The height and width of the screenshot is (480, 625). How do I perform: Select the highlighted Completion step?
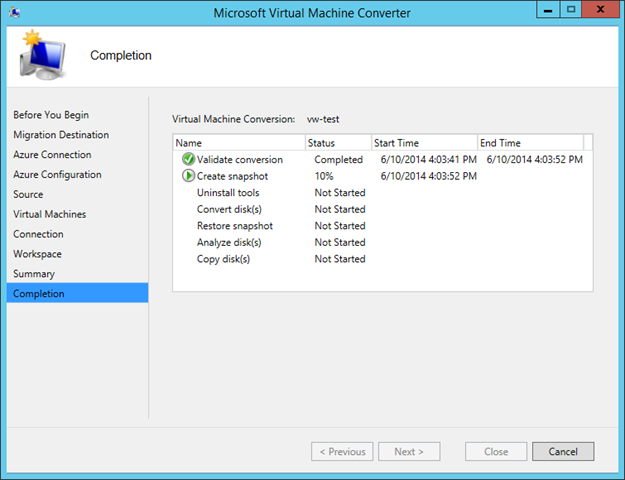(x=77, y=293)
